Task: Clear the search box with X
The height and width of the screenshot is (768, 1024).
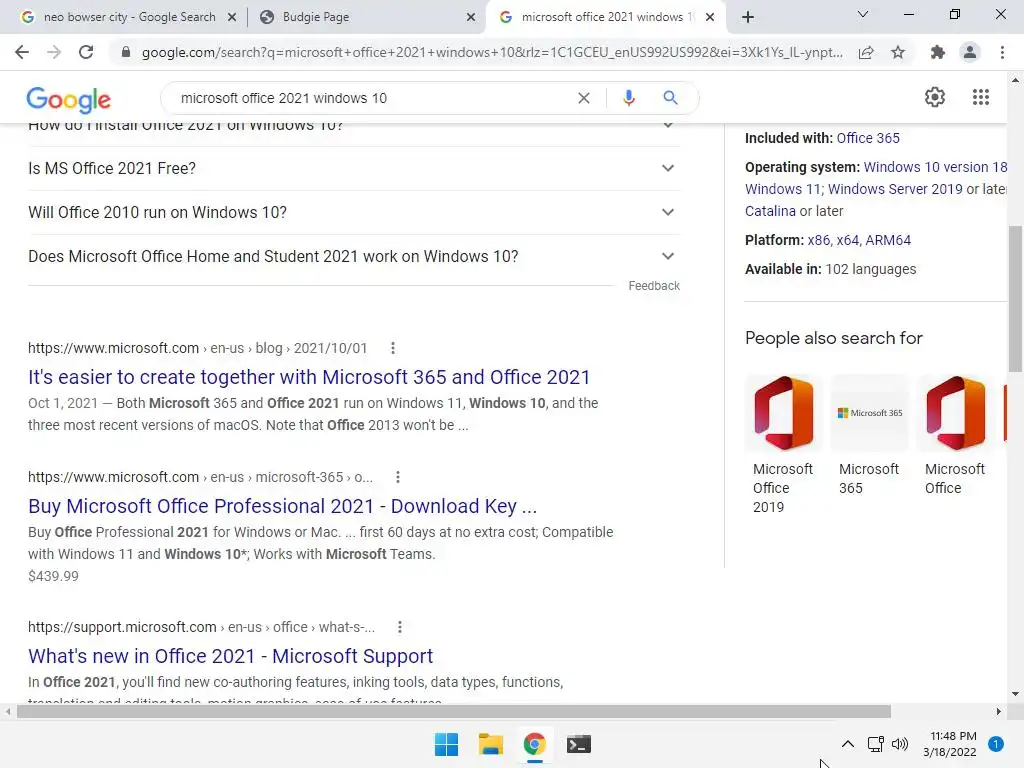Action: [584, 98]
